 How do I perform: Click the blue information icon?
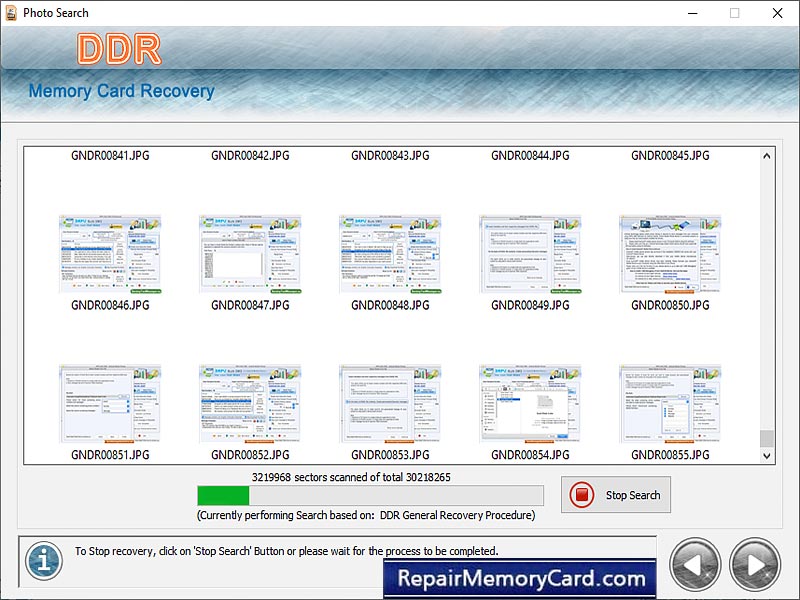click(44, 561)
